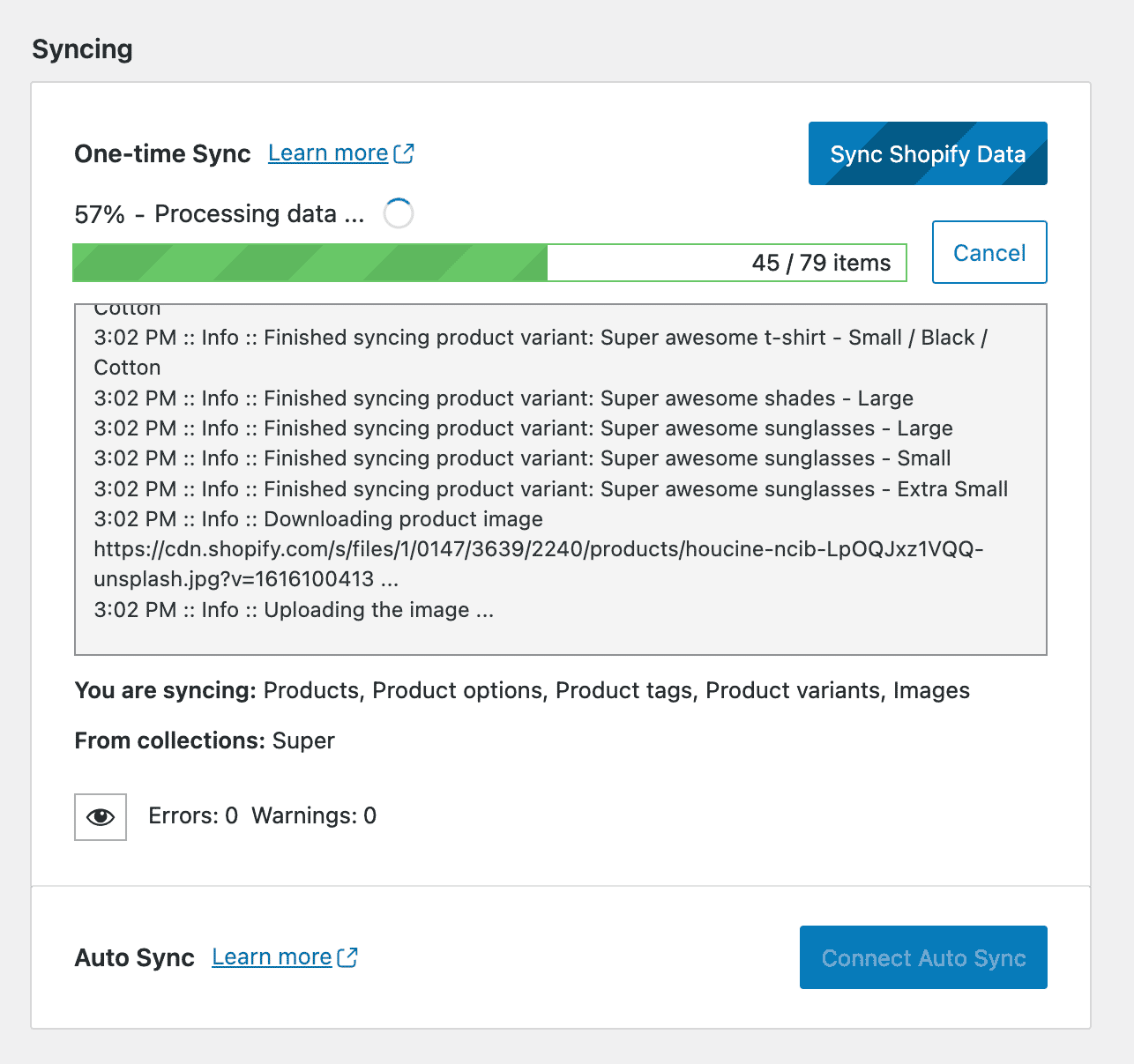Click the external link icon beside Auto Sync
The image size is (1134, 1064).
tap(347, 957)
